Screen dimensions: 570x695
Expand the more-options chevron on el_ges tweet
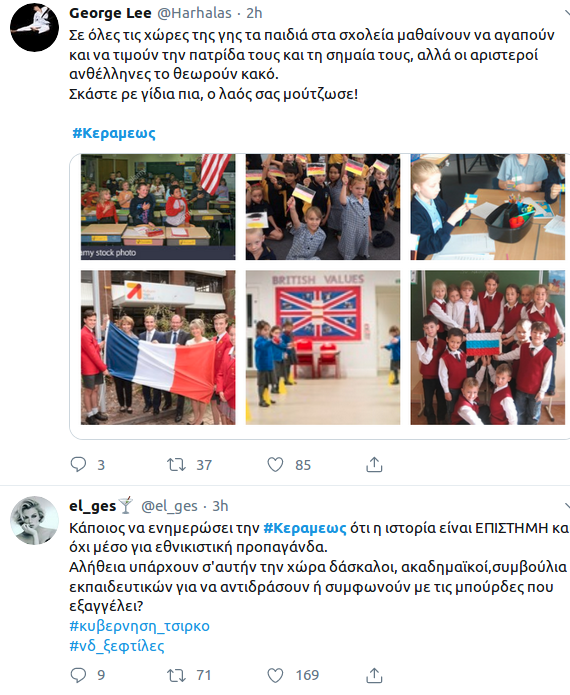coord(567,505)
